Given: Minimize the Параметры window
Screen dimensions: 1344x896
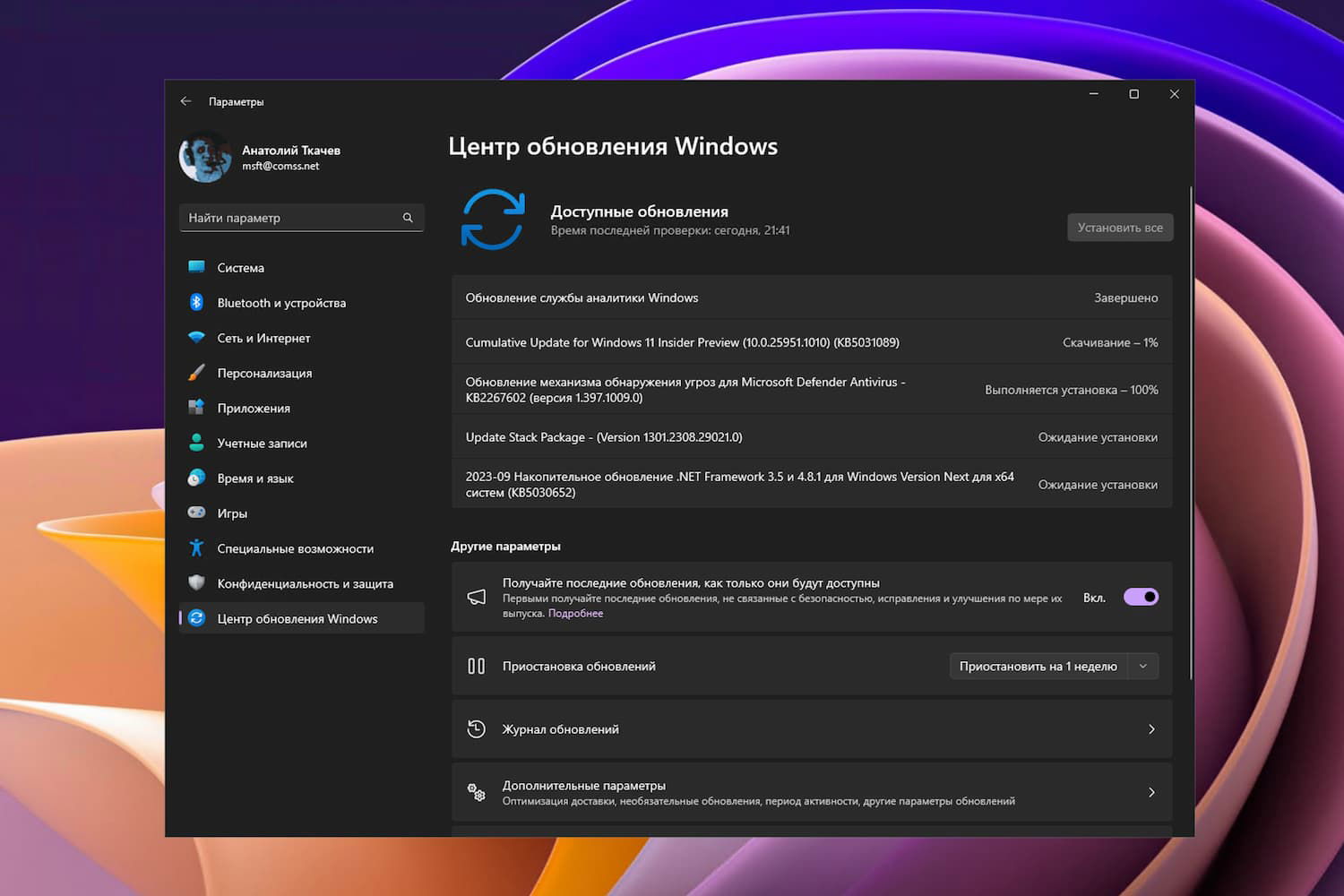Looking at the screenshot, I should [x=1094, y=94].
